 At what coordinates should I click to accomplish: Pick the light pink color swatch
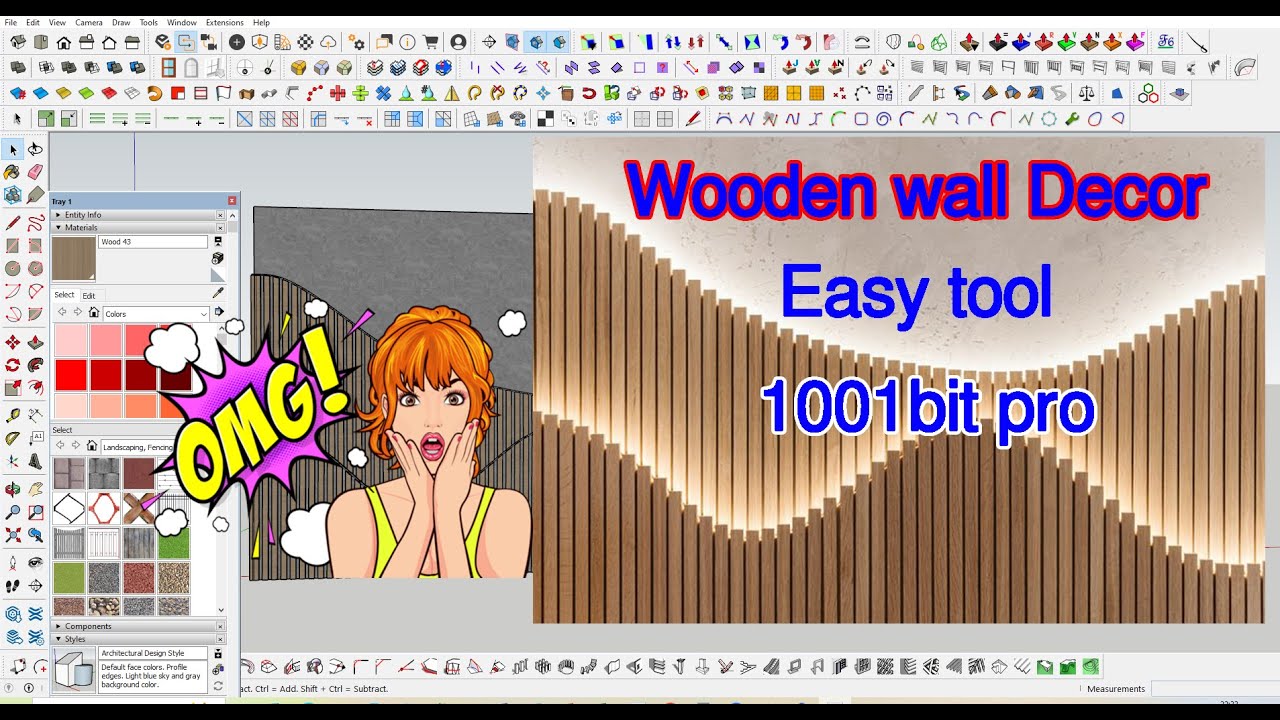point(70,340)
